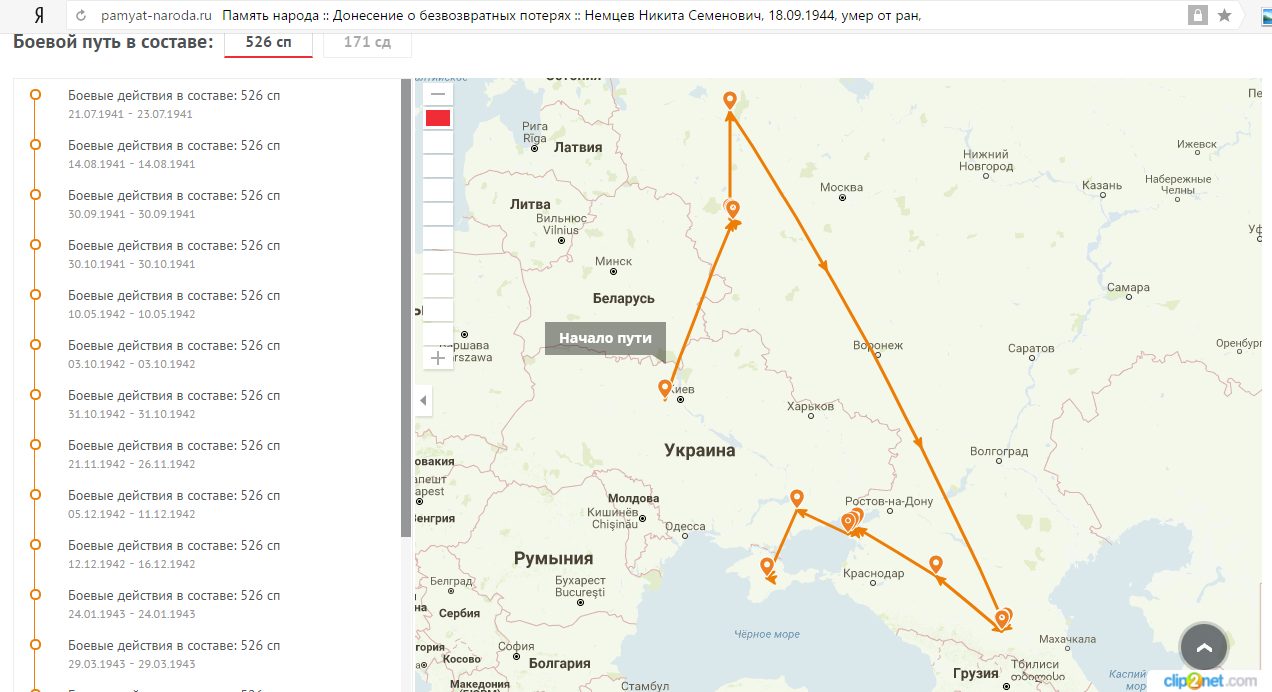Open the 21.11.1942 - 26.11.1942 combat entry
The image size is (1272, 692).
coord(174,454)
